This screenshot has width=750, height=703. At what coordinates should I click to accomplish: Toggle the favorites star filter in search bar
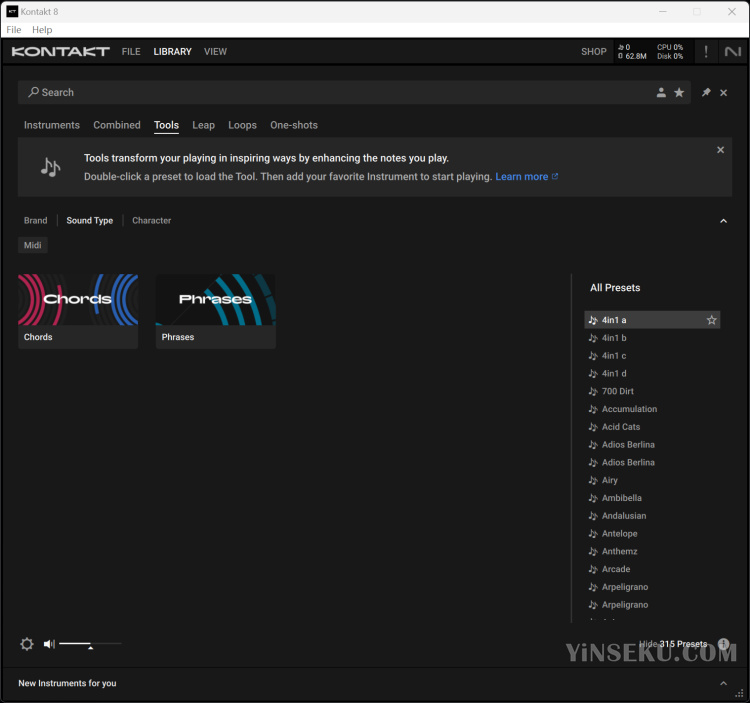(679, 93)
